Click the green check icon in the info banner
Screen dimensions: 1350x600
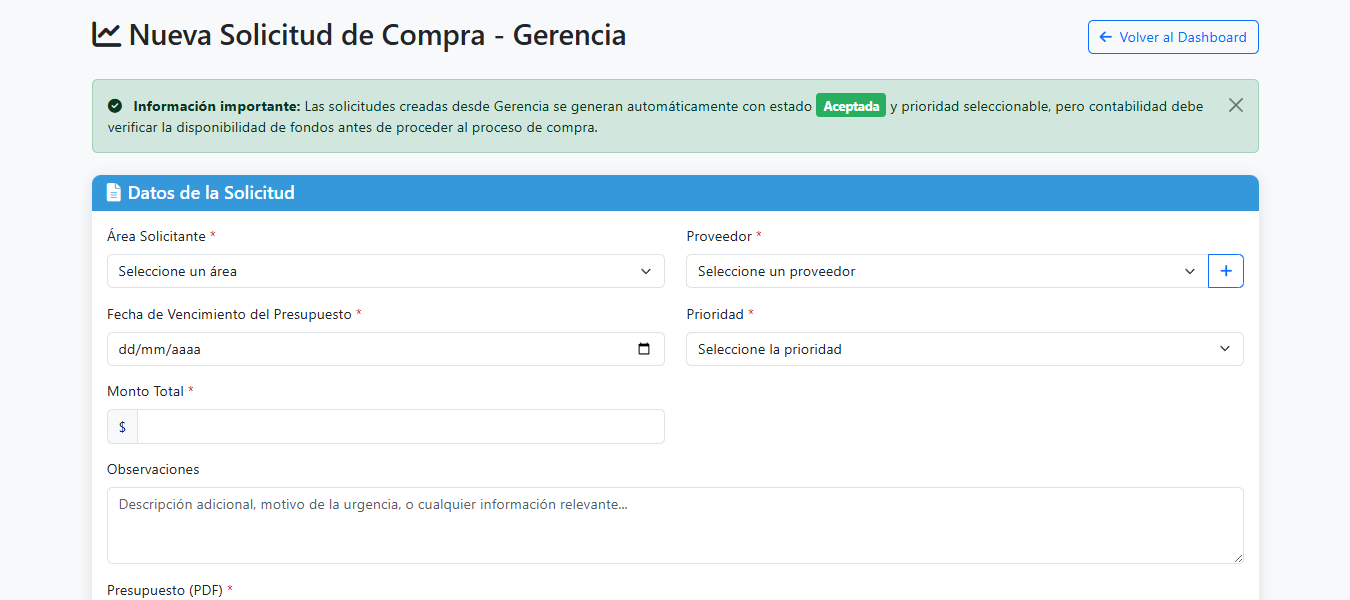113,105
